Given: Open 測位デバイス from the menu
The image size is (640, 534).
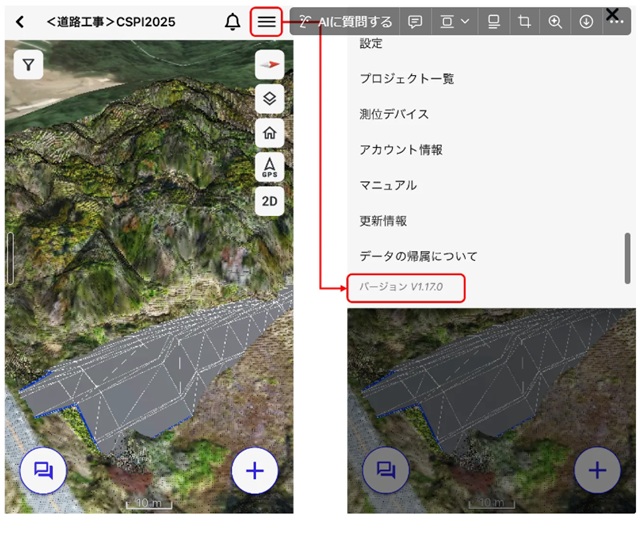Looking at the screenshot, I should tap(393, 114).
